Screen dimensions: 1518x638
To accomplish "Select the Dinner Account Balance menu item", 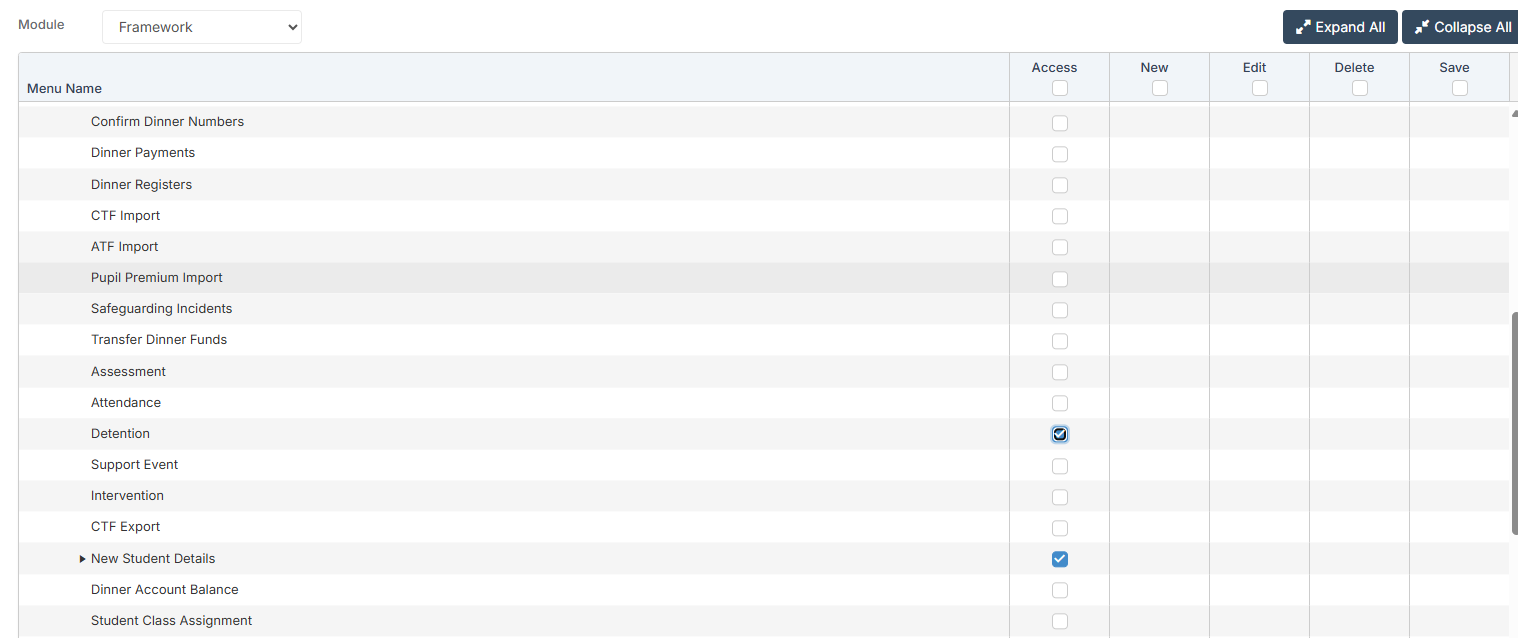I will pos(165,590).
